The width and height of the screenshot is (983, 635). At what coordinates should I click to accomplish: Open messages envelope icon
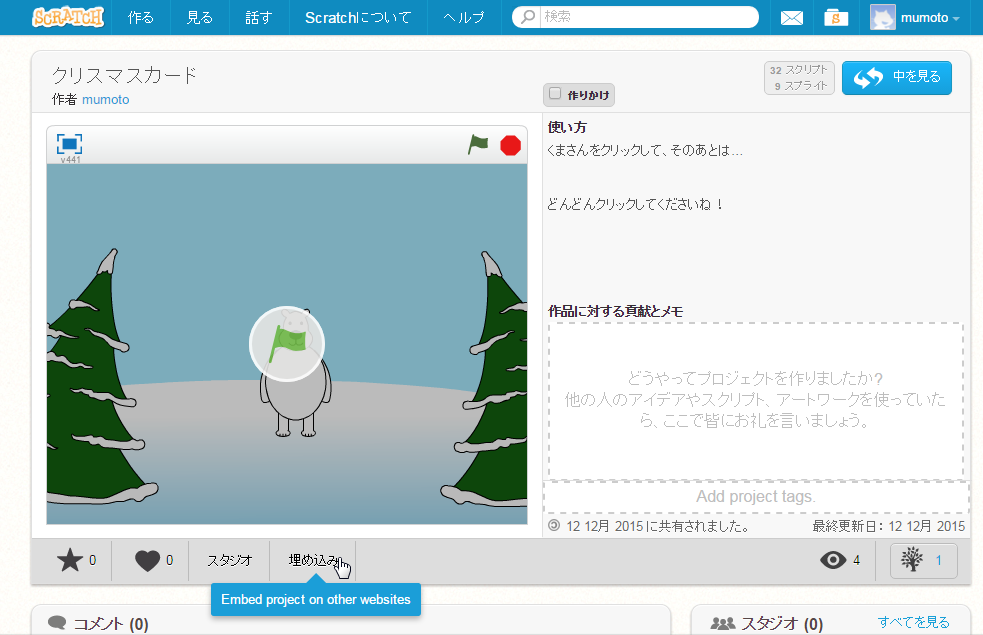click(792, 18)
